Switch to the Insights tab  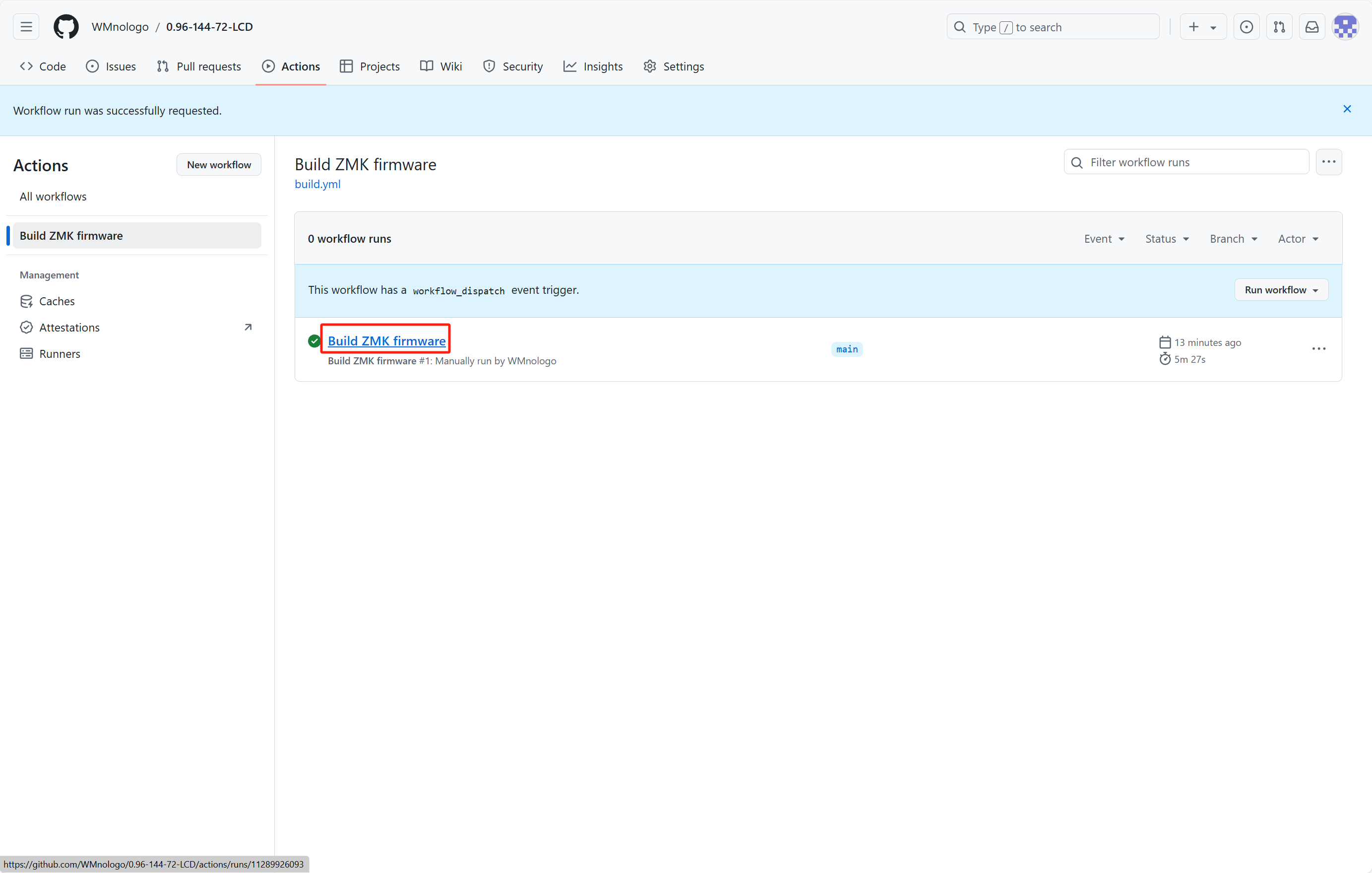coord(593,66)
